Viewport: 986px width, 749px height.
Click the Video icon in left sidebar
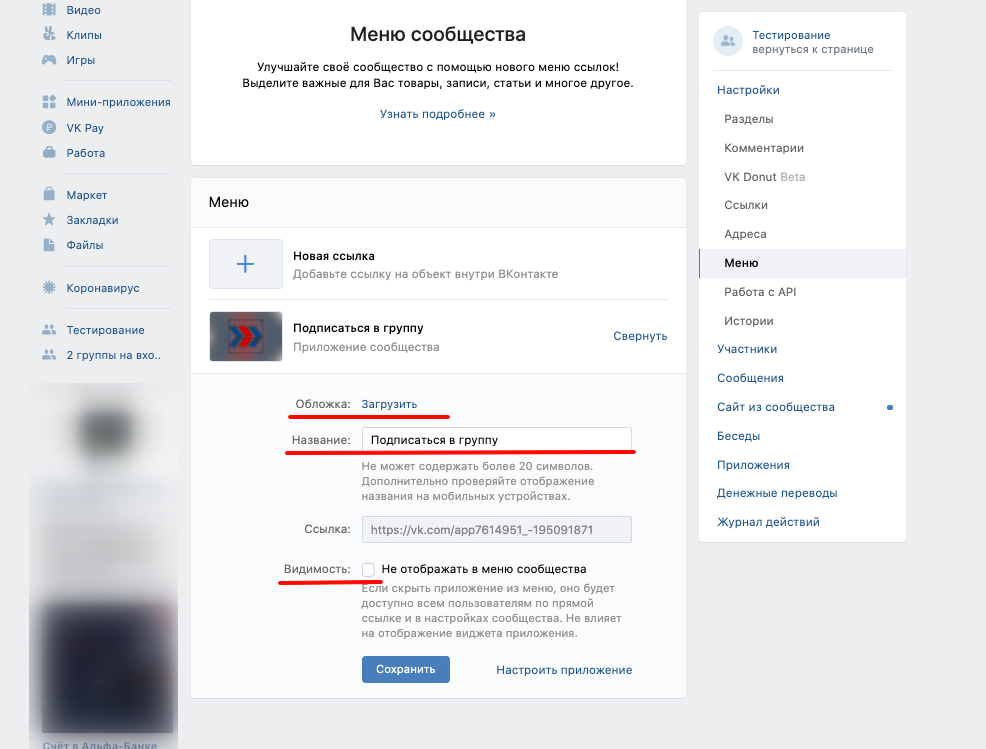48,10
